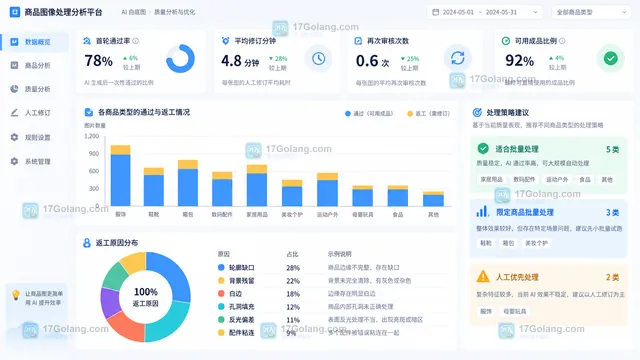Click the clock icon in 4.8 分钟 card

tap(319, 58)
